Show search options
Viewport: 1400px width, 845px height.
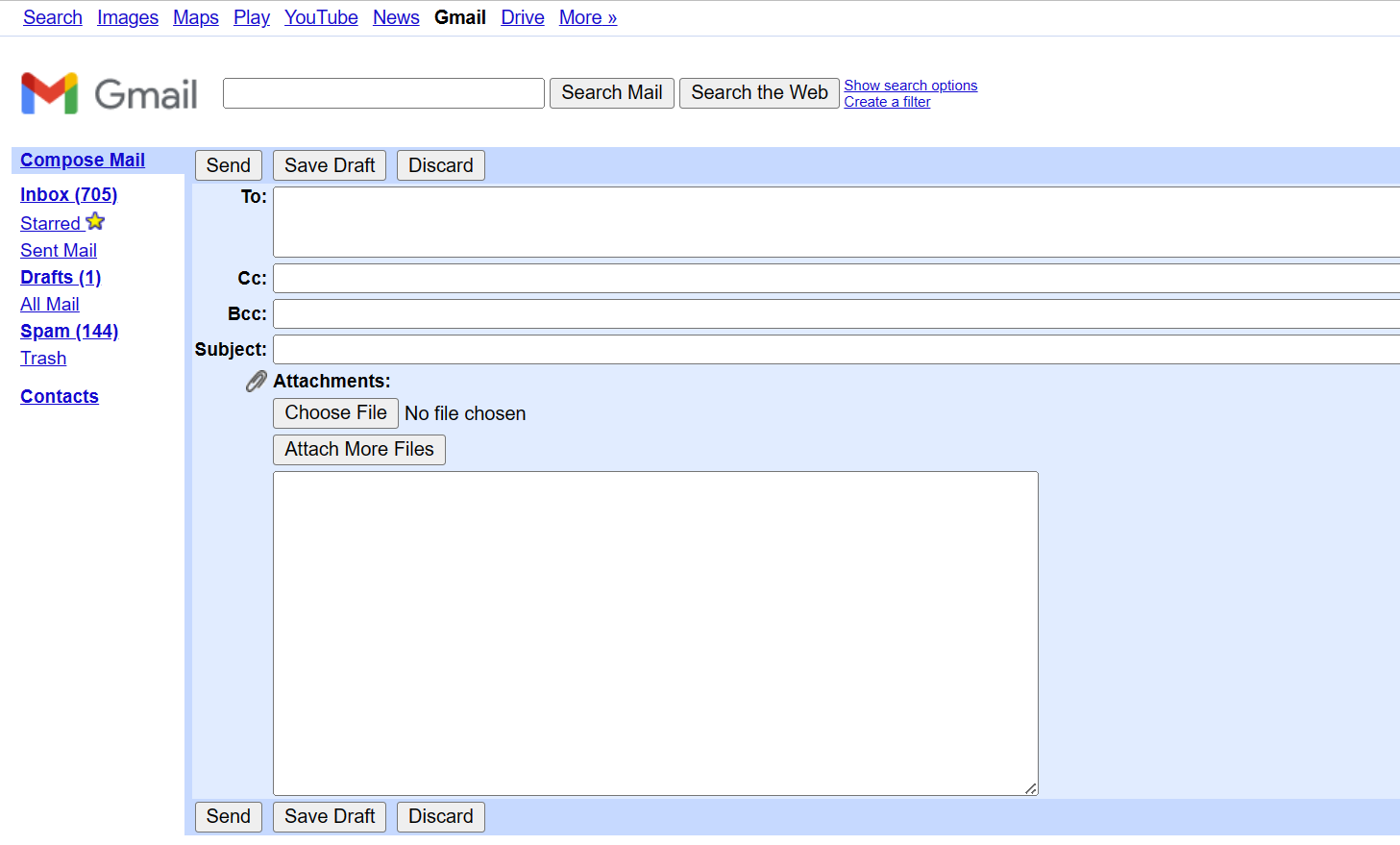click(x=910, y=85)
